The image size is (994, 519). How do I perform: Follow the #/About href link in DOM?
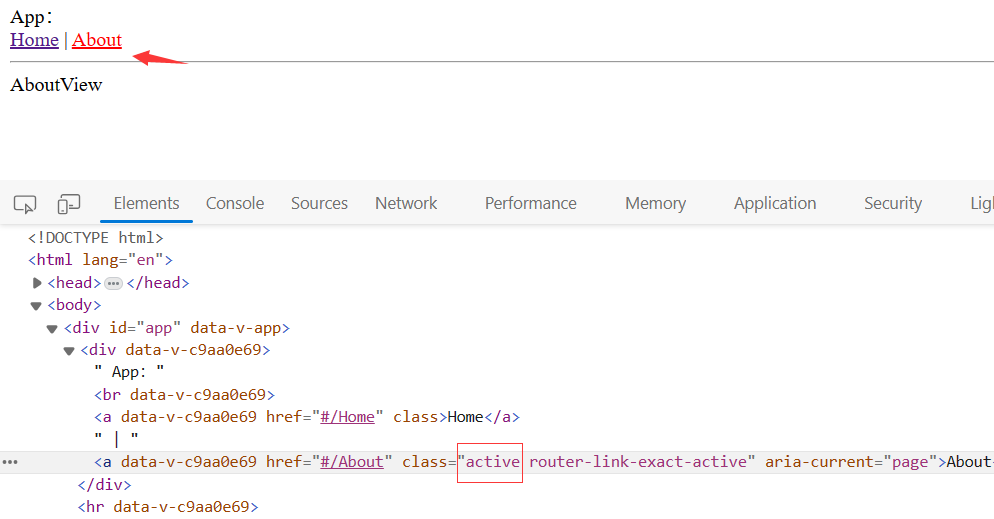pos(352,462)
